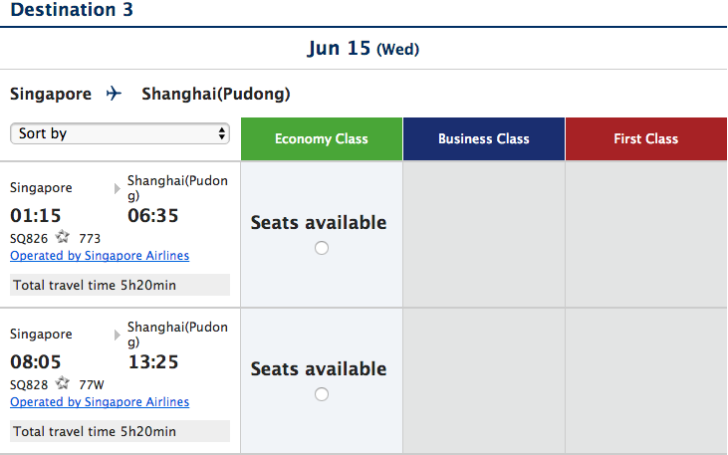This screenshot has width=728, height=455.
Task: Click the Star Alliance icon next to SQ828
Action: pyautogui.click(x=63, y=384)
